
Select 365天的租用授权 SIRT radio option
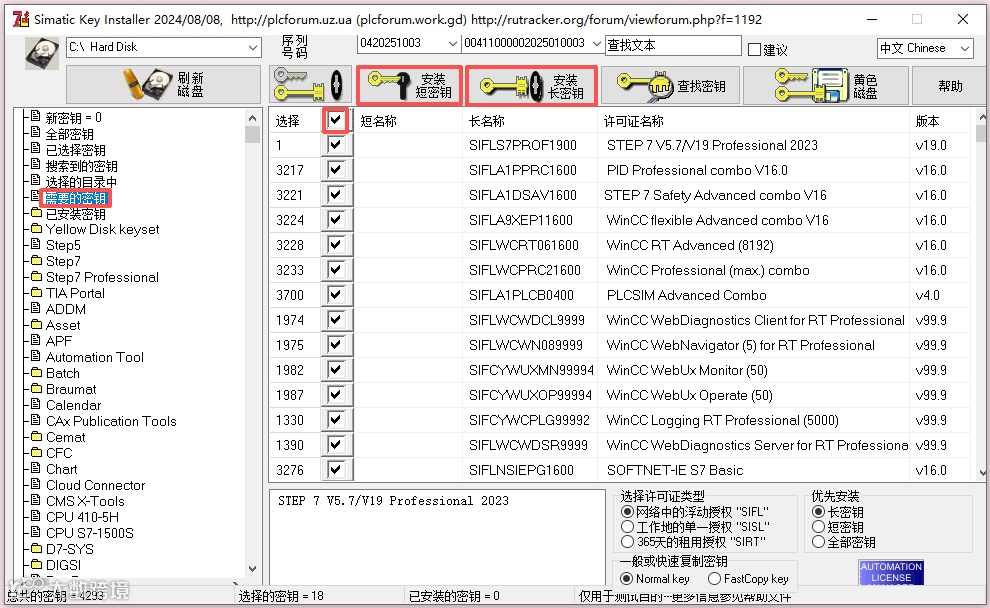[627, 542]
